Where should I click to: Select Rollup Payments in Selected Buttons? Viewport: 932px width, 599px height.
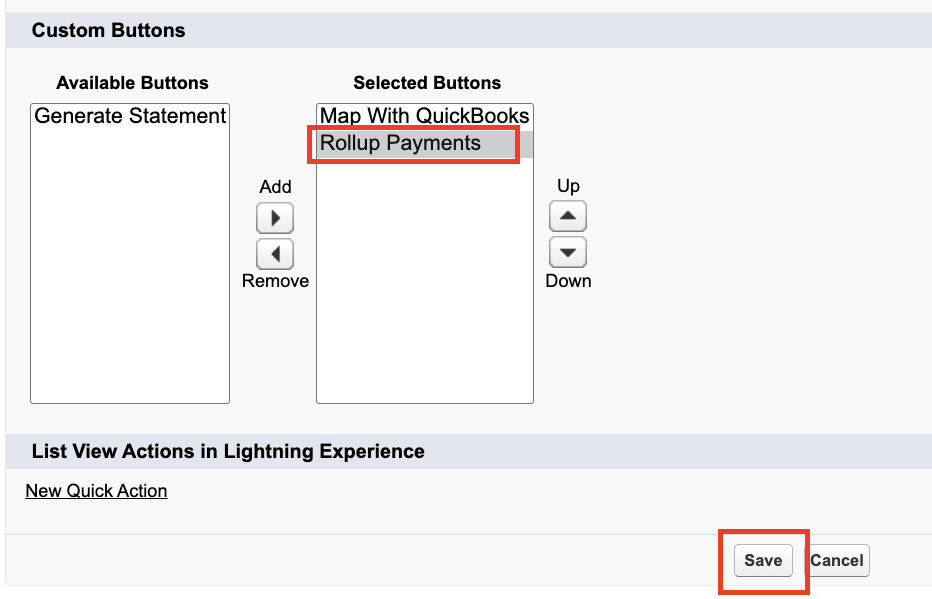coord(401,143)
